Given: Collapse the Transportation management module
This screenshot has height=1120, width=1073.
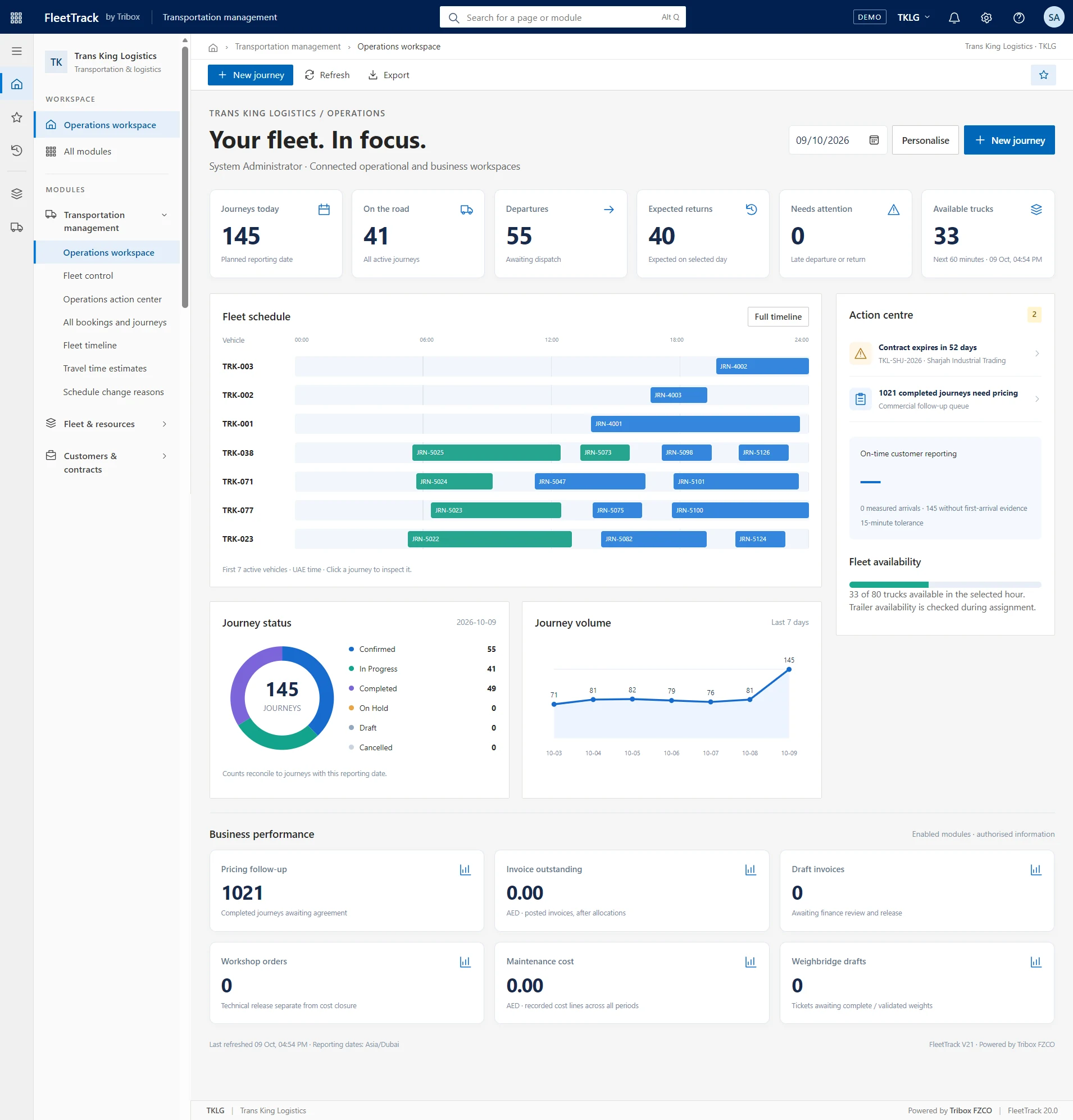Looking at the screenshot, I should pyautogui.click(x=165, y=215).
